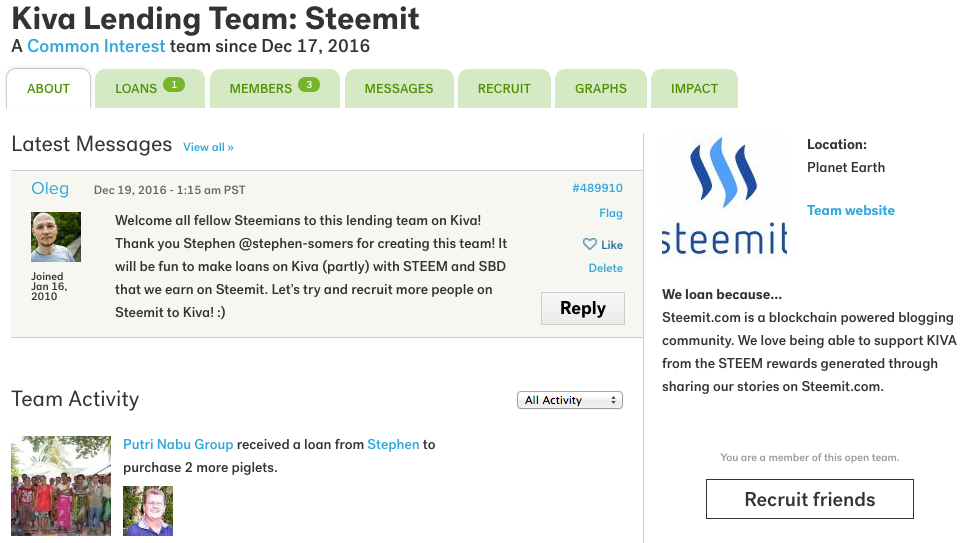Open the Common Interest category link

click(x=96, y=46)
